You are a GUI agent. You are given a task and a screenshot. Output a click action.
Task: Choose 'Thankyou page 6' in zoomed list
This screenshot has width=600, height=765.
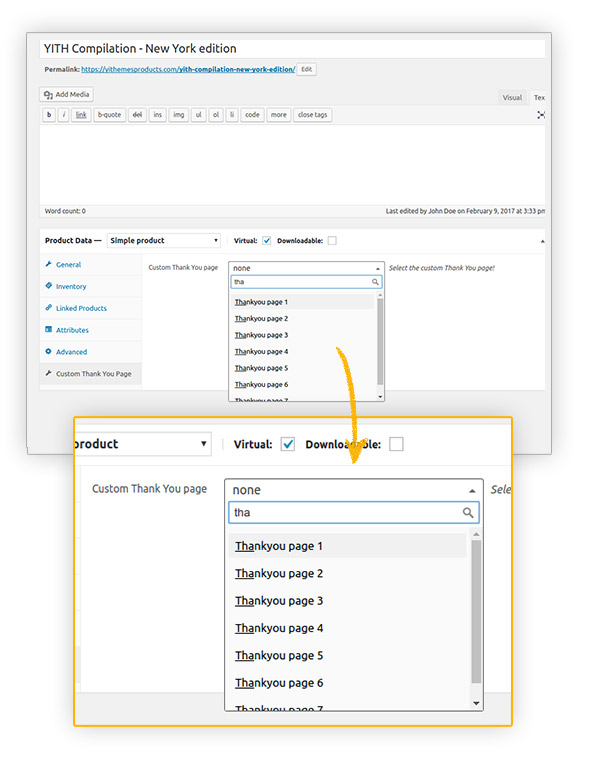coord(347,683)
